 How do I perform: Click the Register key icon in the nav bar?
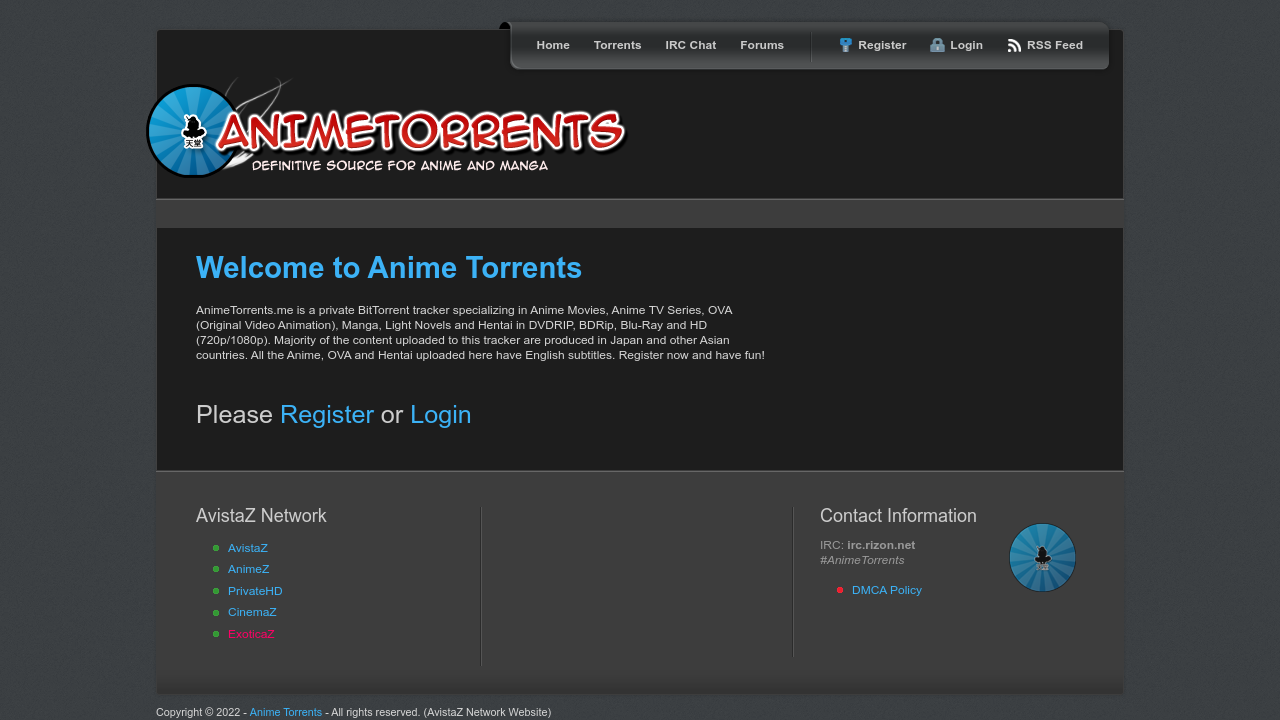(845, 45)
